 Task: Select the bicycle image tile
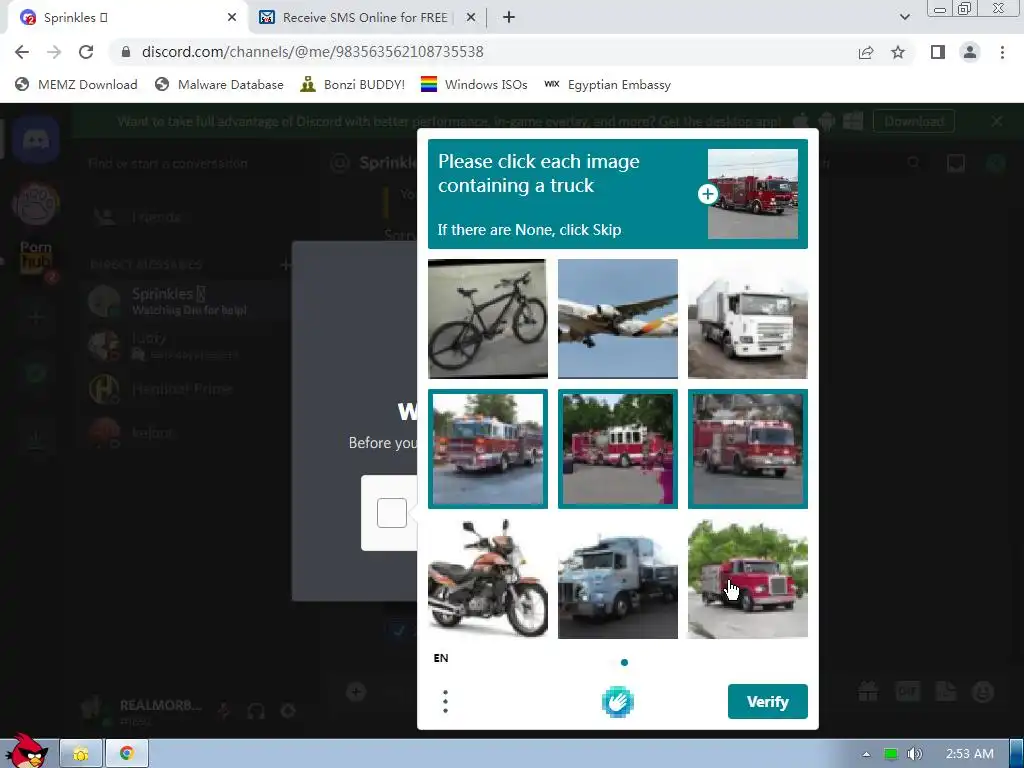click(x=488, y=319)
